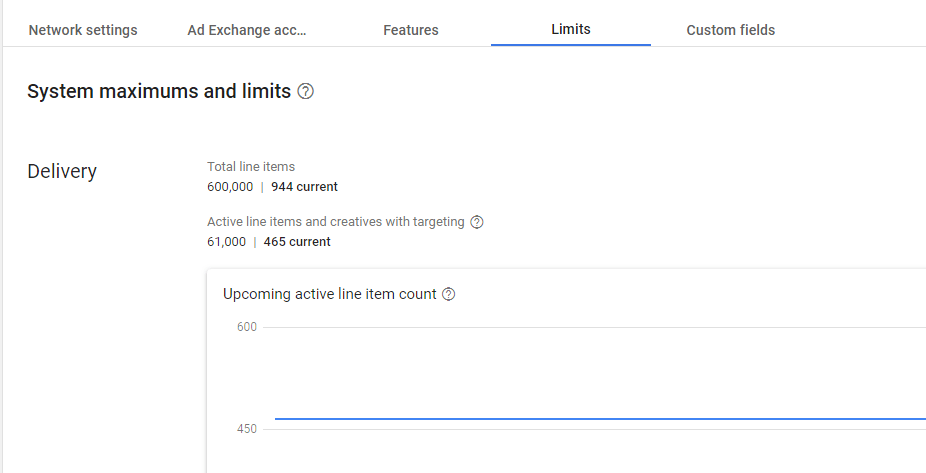This screenshot has width=926, height=473.
Task: Open help icon for Upcoming active line item count
Action: pyautogui.click(x=449, y=294)
